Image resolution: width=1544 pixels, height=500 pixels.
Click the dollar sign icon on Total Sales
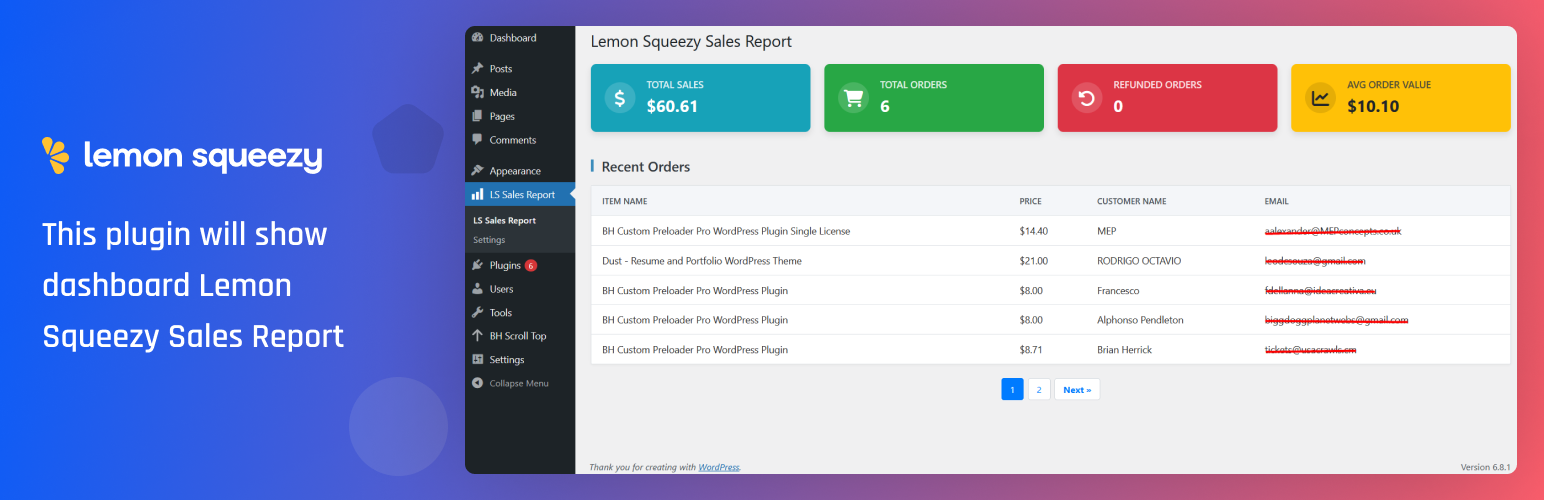pyautogui.click(x=620, y=98)
